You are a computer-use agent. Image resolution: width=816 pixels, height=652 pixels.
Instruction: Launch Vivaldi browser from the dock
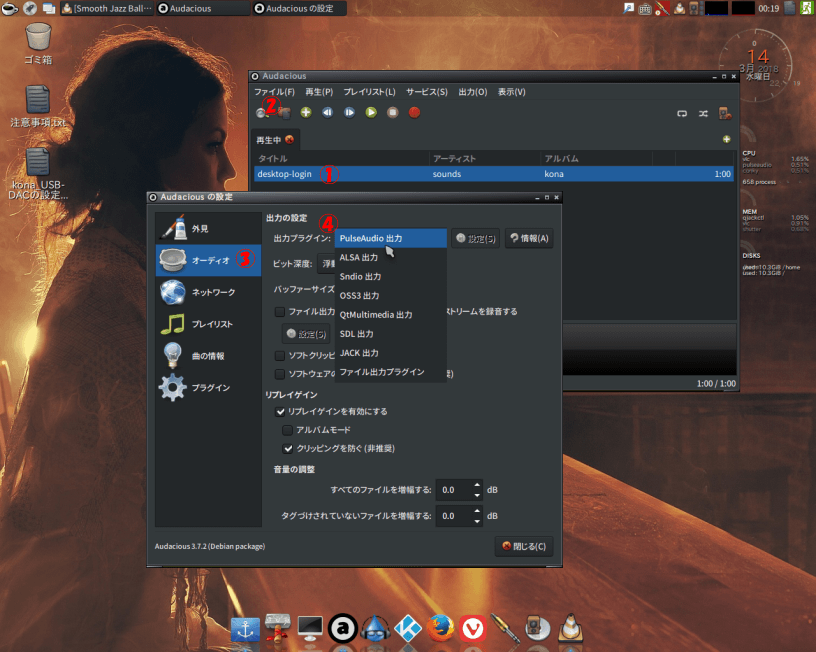click(473, 629)
